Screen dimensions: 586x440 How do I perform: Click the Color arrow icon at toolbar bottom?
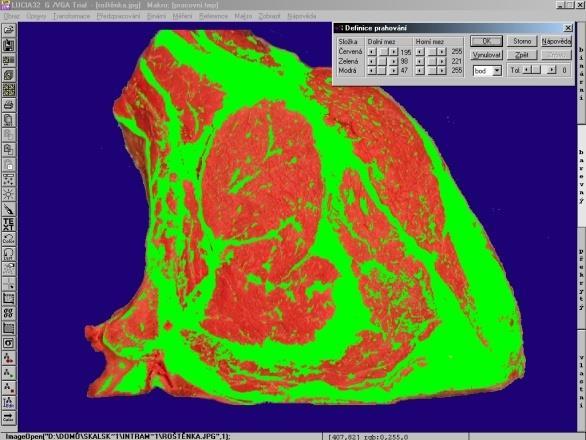coord(9,417)
